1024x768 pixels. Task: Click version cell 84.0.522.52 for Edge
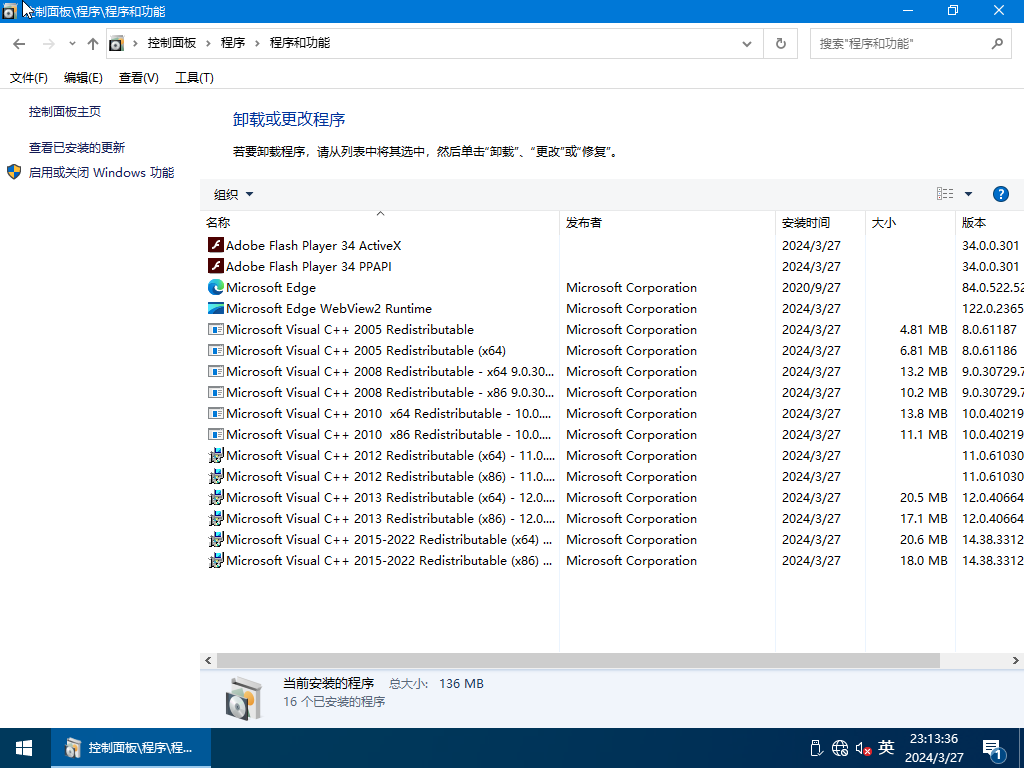click(x=992, y=287)
